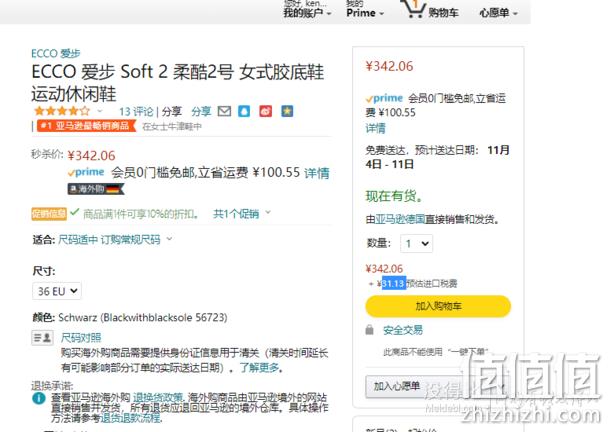Open the 退换货政策 link
This screenshot has height=432, width=610.
[x=158, y=398]
